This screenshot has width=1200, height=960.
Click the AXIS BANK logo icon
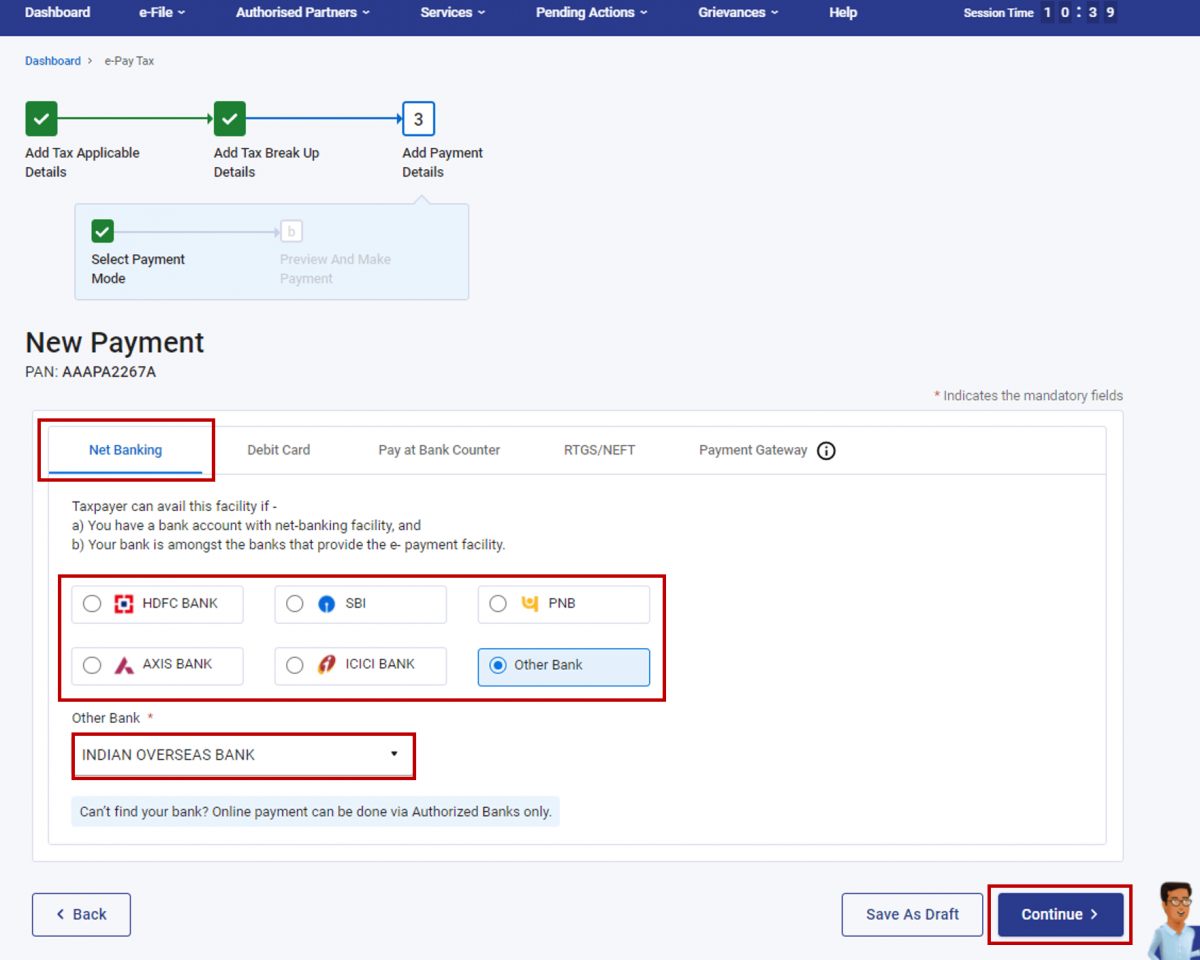coord(123,665)
